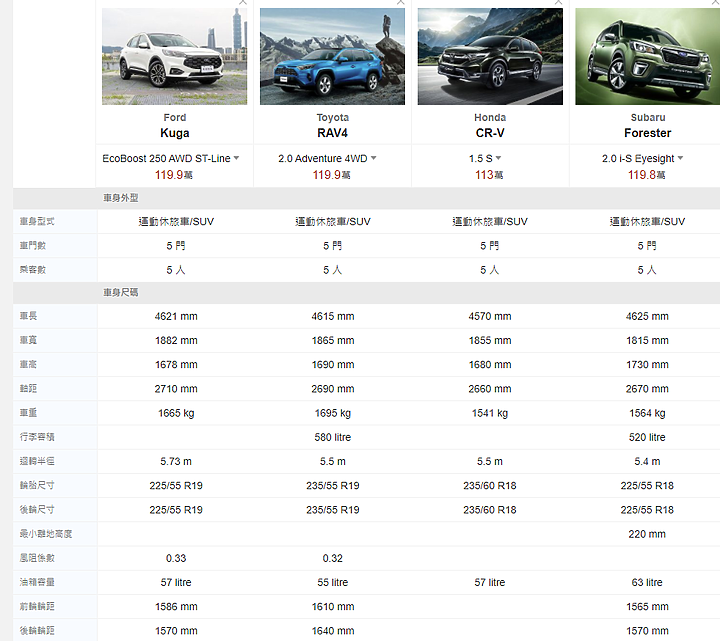The height and width of the screenshot is (641, 720).
Task: Remove the Toyota RAV4 column via its X icon
Action: pyautogui.click(x=401, y=2)
